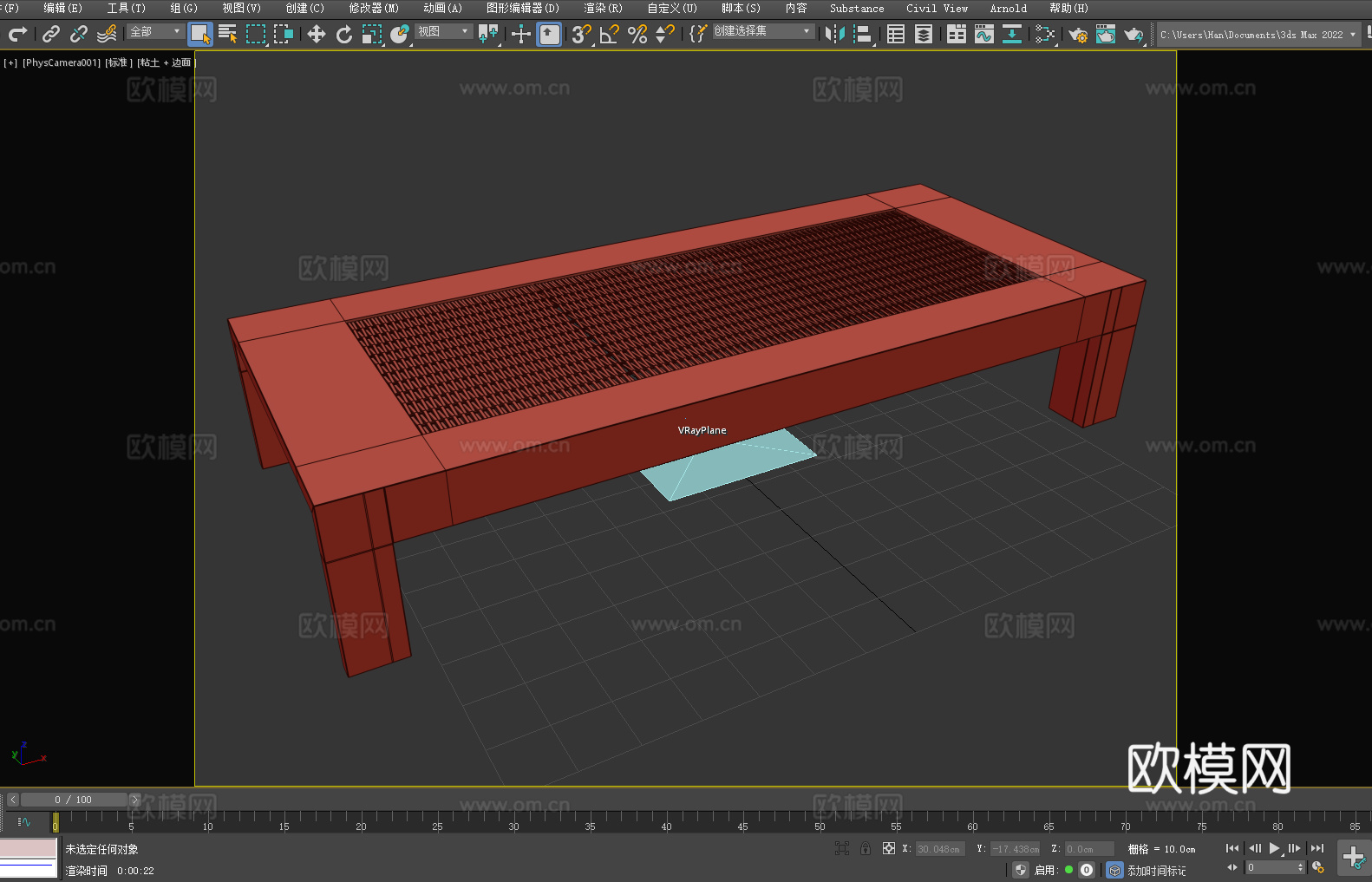Open the 渲染(R) menu
This screenshot has height=882, width=1372.
[603, 8]
